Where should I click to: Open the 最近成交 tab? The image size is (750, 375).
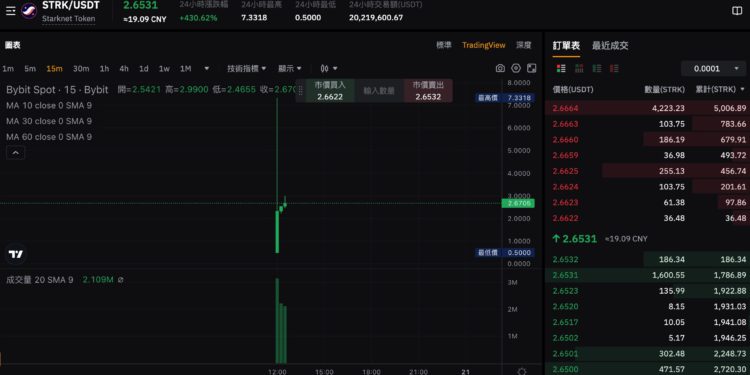pos(610,45)
